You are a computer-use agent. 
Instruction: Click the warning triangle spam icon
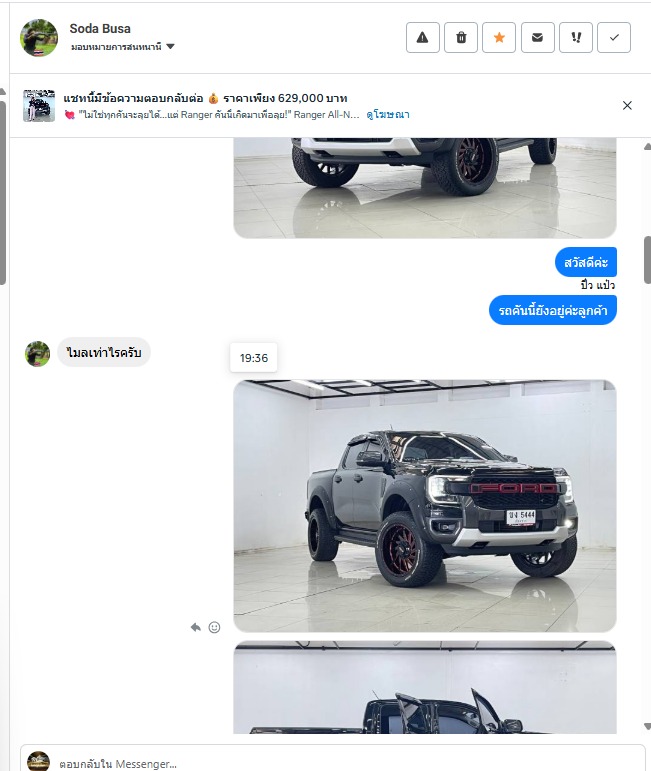422,37
